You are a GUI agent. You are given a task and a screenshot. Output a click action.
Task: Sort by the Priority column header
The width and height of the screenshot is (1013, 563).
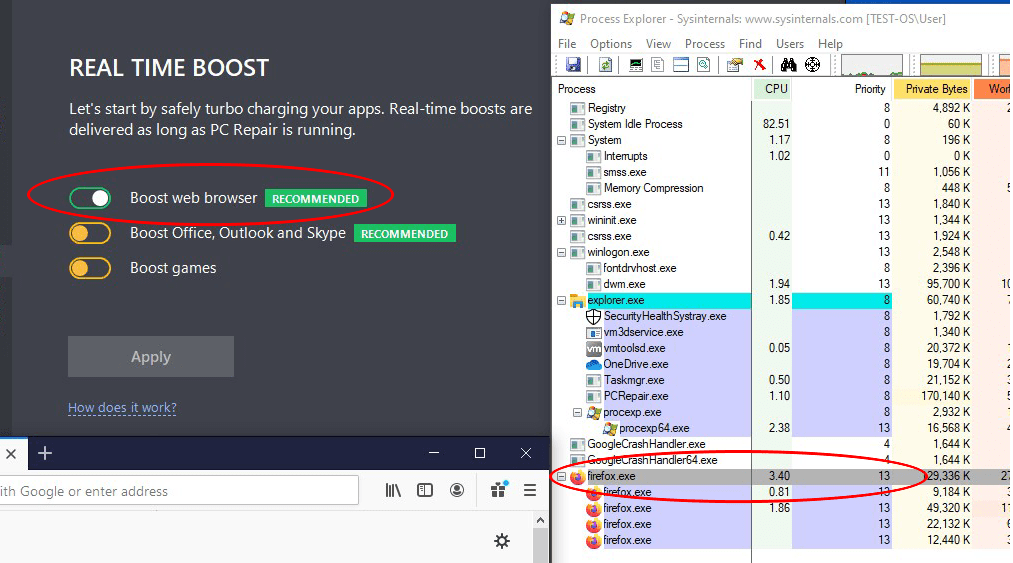tap(842, 89)
